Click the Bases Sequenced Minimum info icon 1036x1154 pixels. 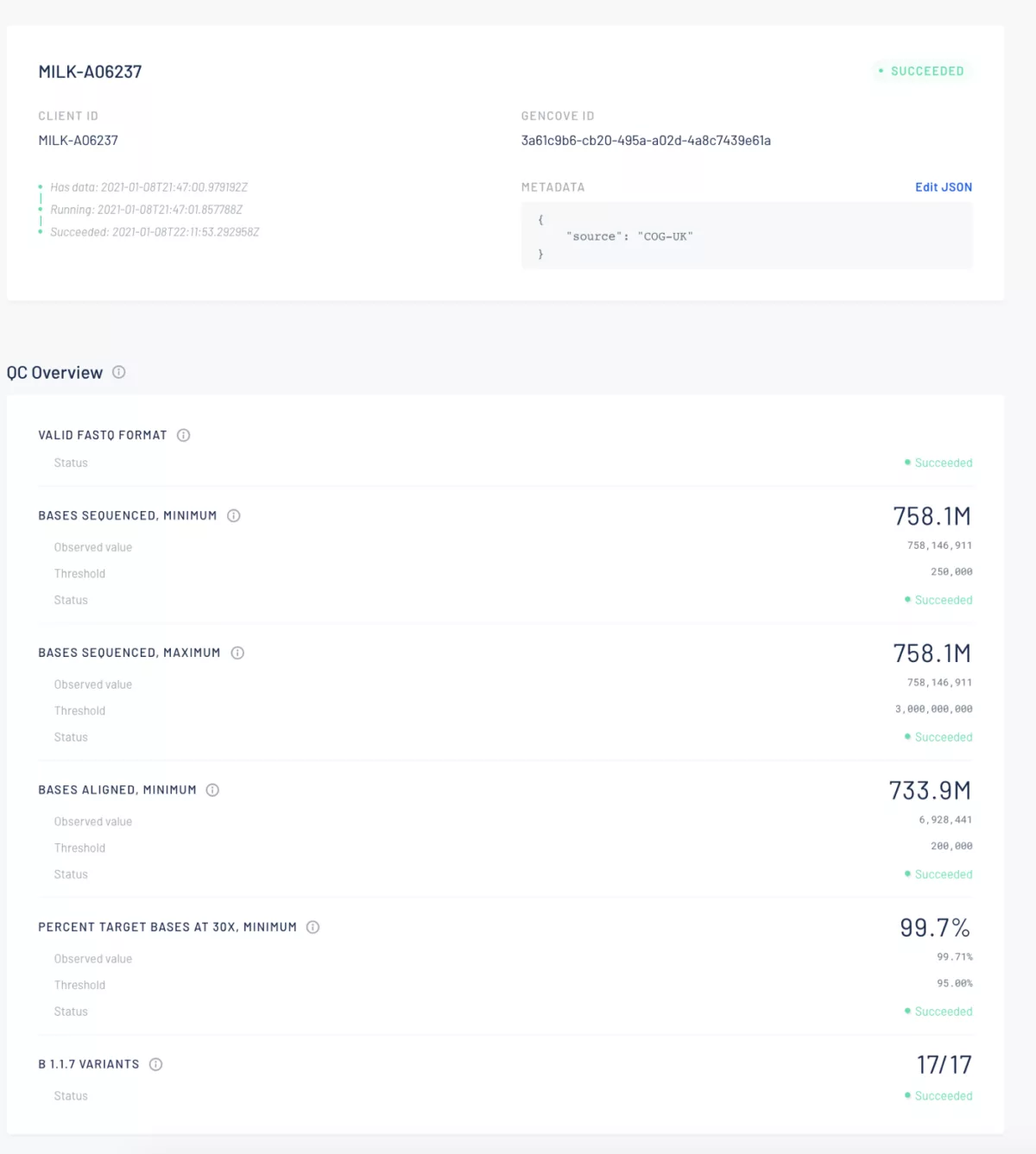click(233, 515)
